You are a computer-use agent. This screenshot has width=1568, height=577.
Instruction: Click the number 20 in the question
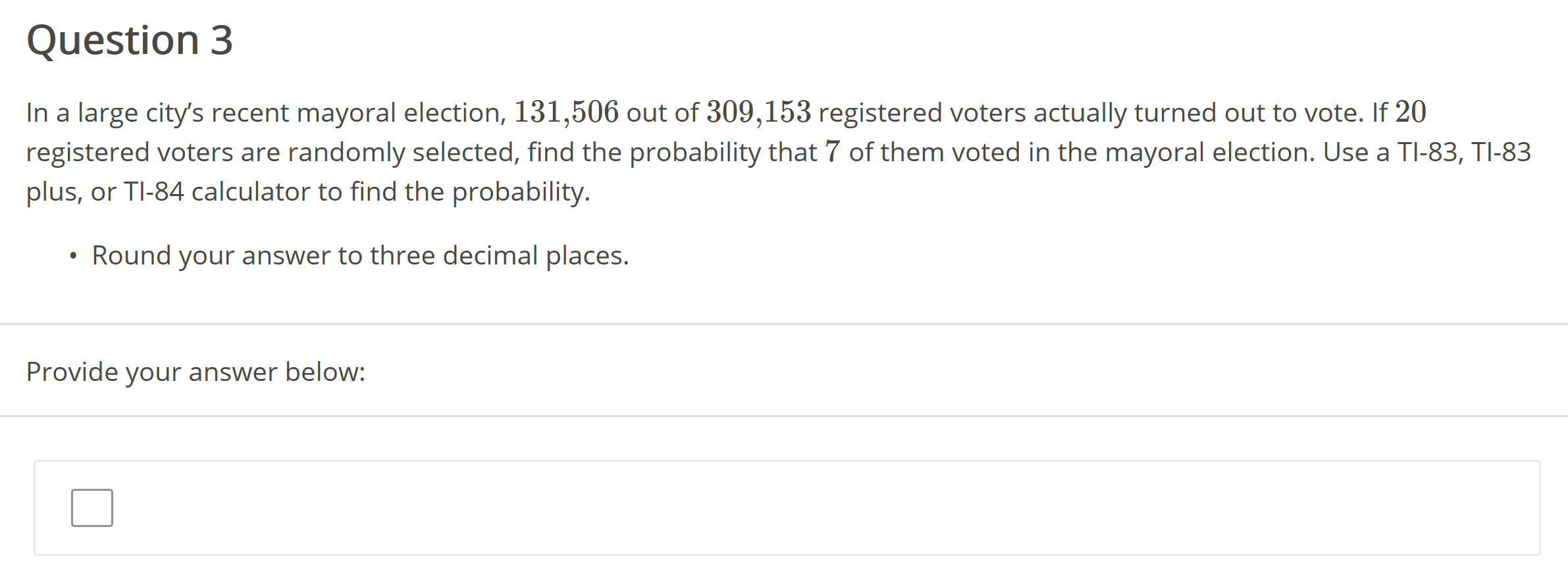1410,113
